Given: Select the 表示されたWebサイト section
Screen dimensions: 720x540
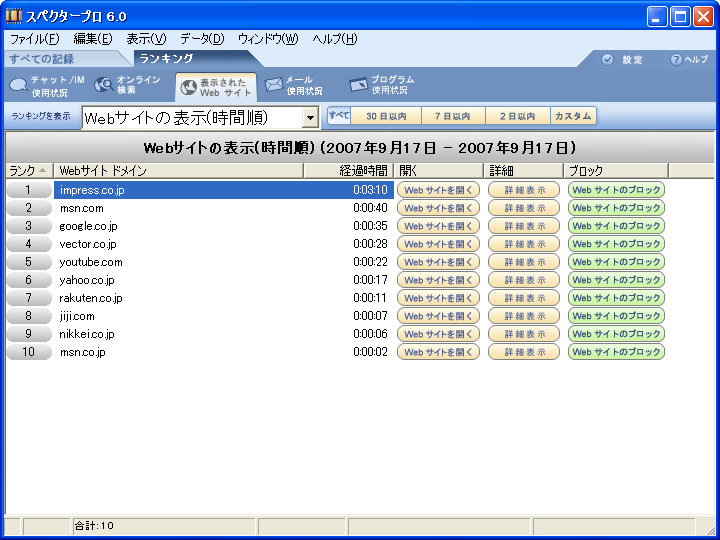Looking at the screenshot, I should click(216, 87).
